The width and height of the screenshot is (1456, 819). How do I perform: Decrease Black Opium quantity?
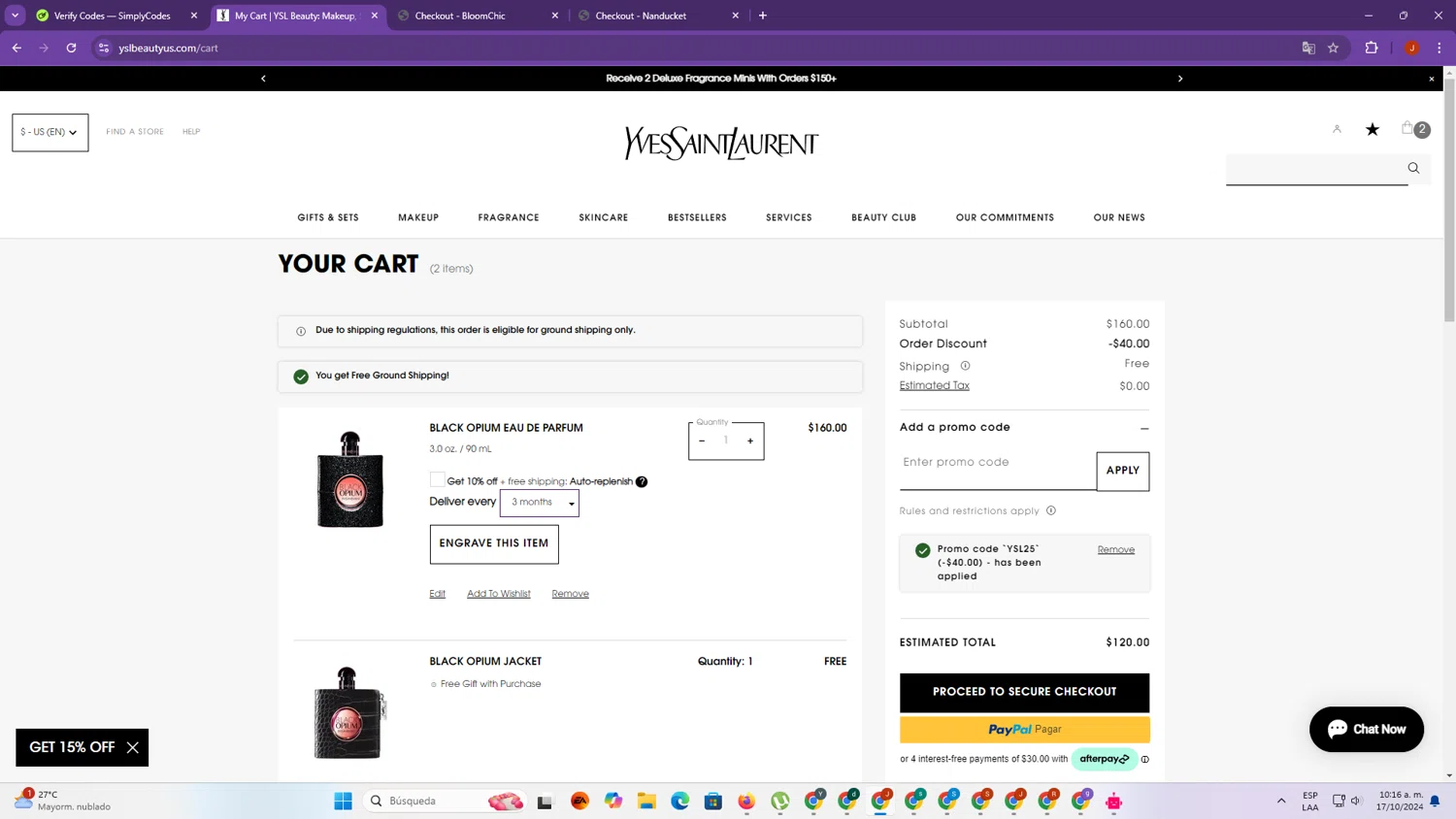tap(702, 441)
